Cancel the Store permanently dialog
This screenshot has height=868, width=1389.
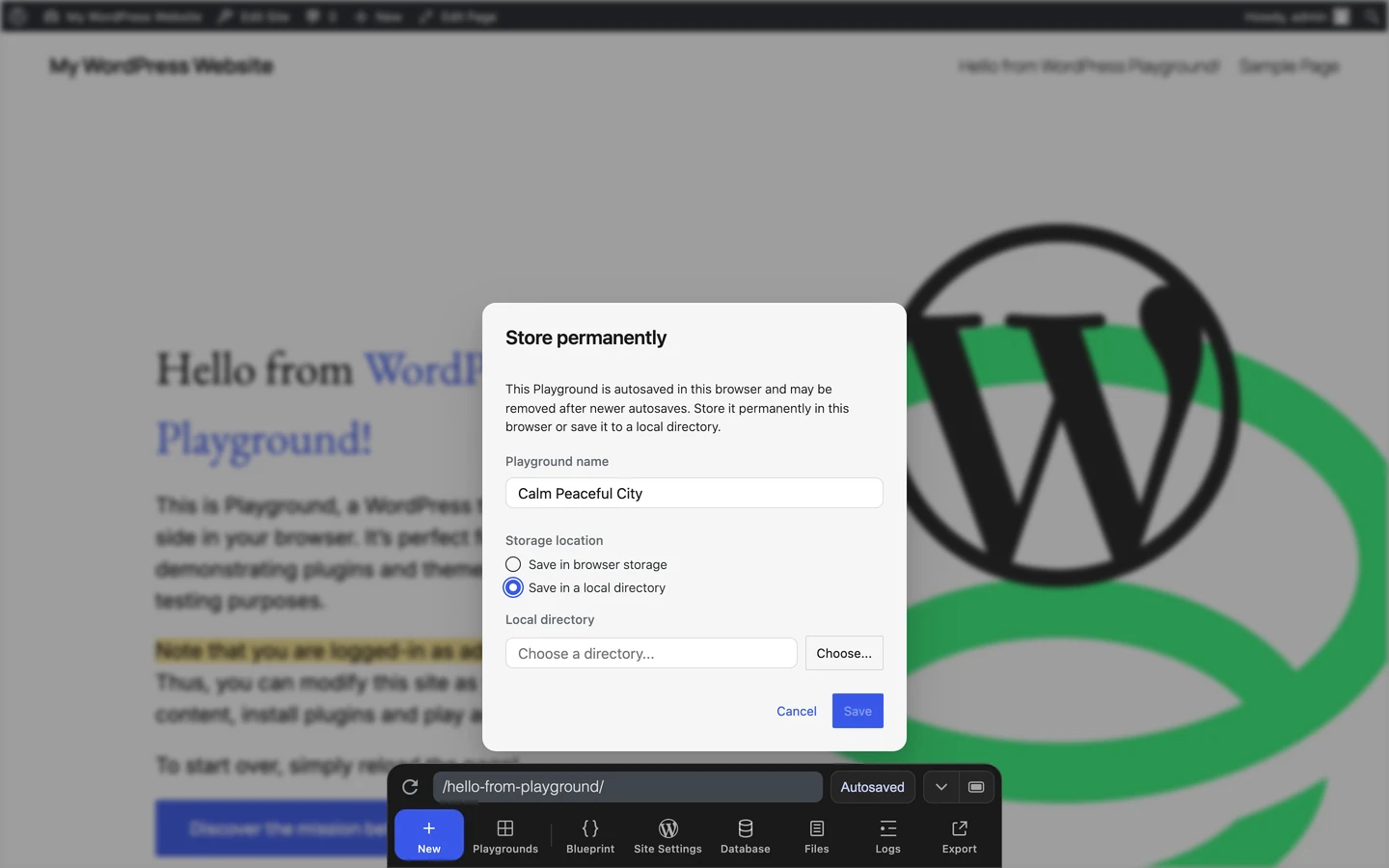point(797,711)
